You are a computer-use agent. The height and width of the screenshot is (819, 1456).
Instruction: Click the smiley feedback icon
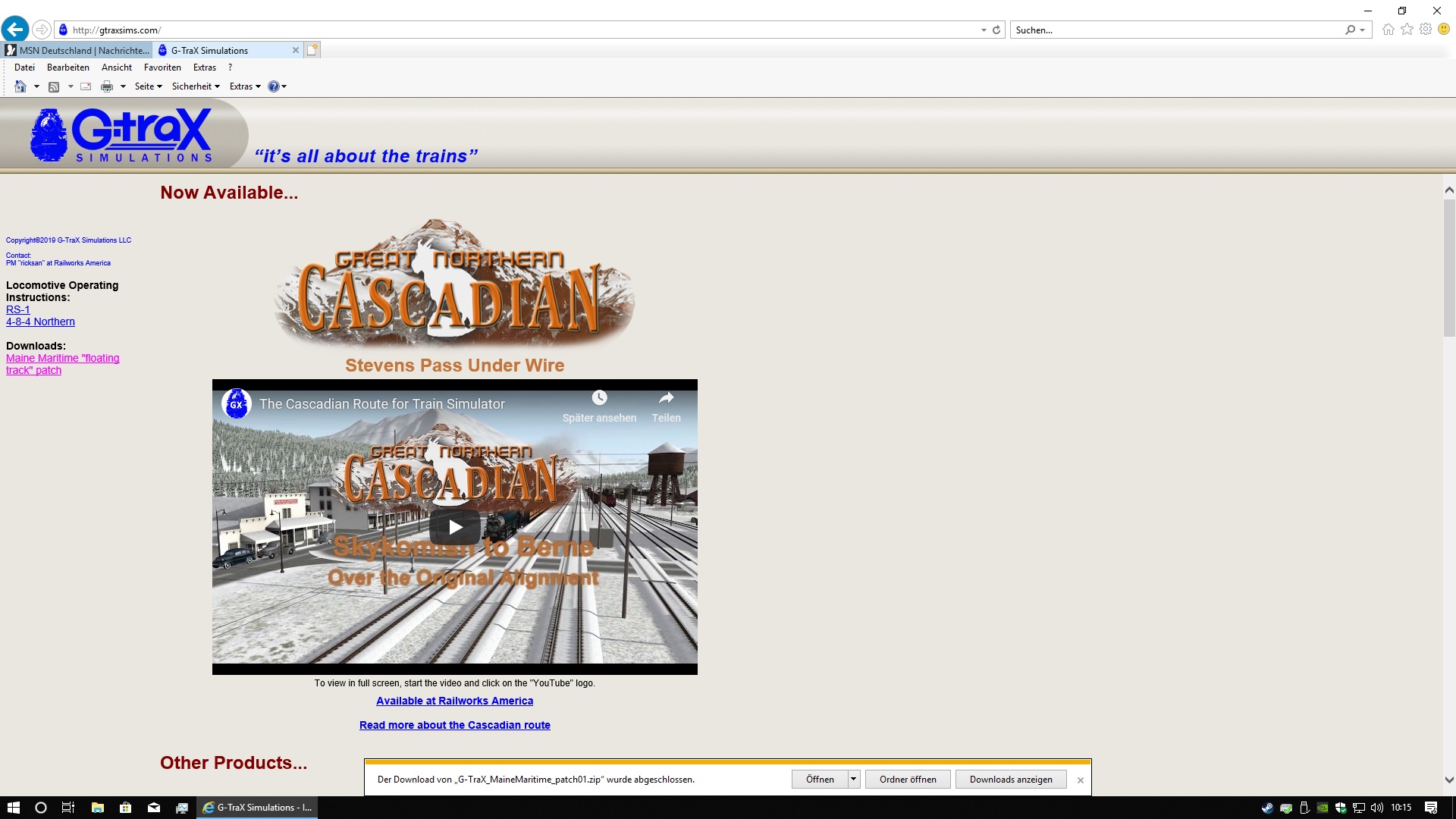(1444, 30)
